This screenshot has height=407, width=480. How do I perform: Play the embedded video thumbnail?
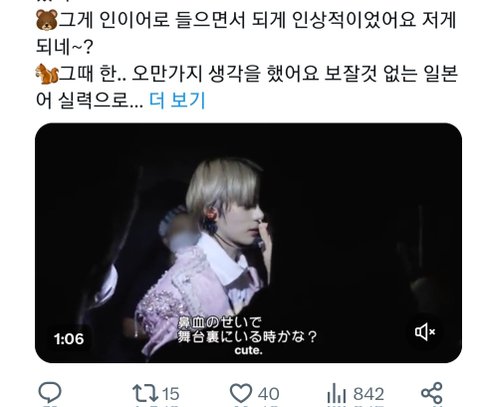point(248,243)
